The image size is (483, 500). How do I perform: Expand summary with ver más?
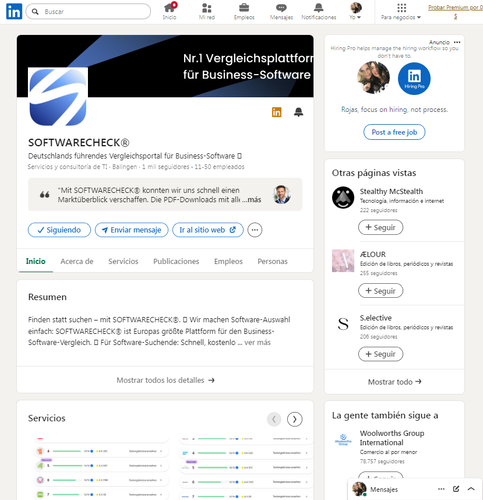point(257,342)
